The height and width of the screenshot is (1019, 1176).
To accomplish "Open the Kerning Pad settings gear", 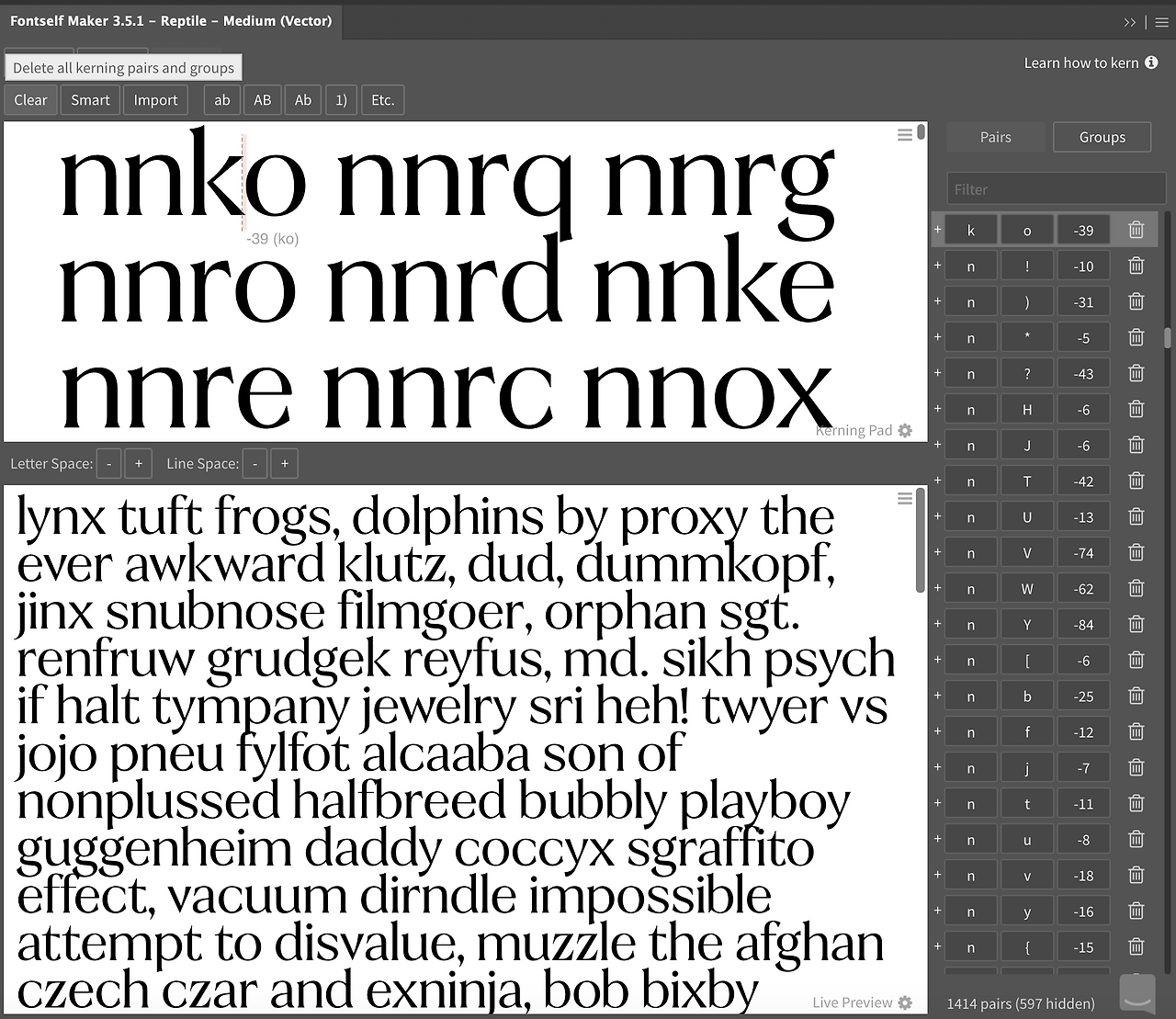I will pyautogui.click(x=905, y=430).
